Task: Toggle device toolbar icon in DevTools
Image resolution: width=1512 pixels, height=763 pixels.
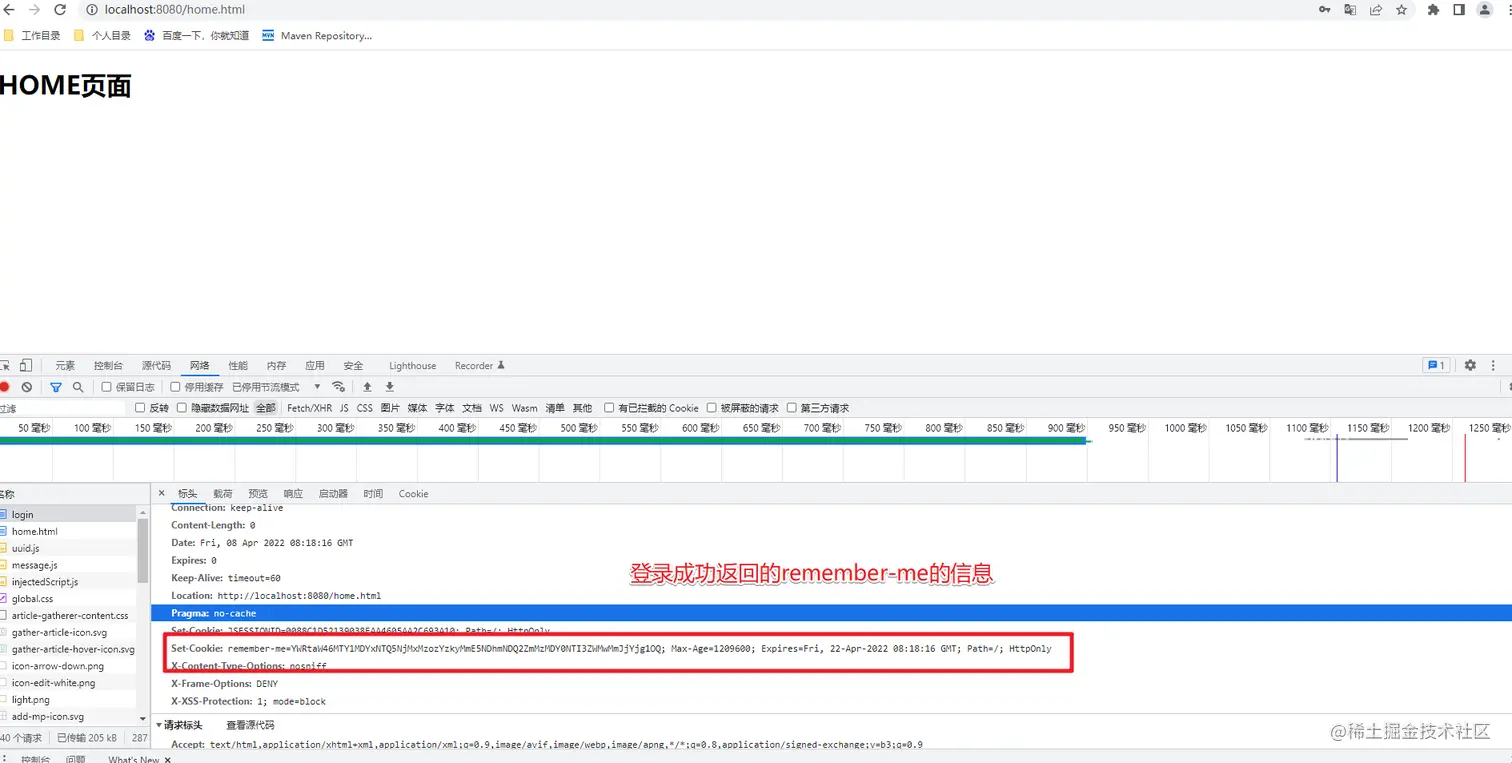Action: tap(26, 365)
